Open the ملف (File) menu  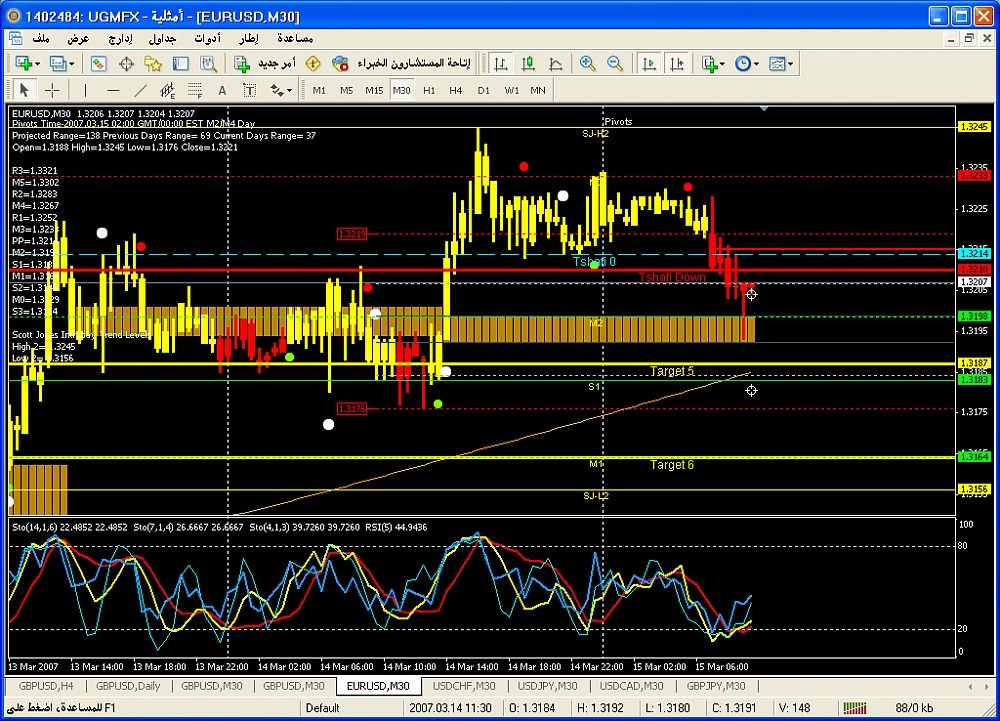pyautogui.click(x=42, y=38)
